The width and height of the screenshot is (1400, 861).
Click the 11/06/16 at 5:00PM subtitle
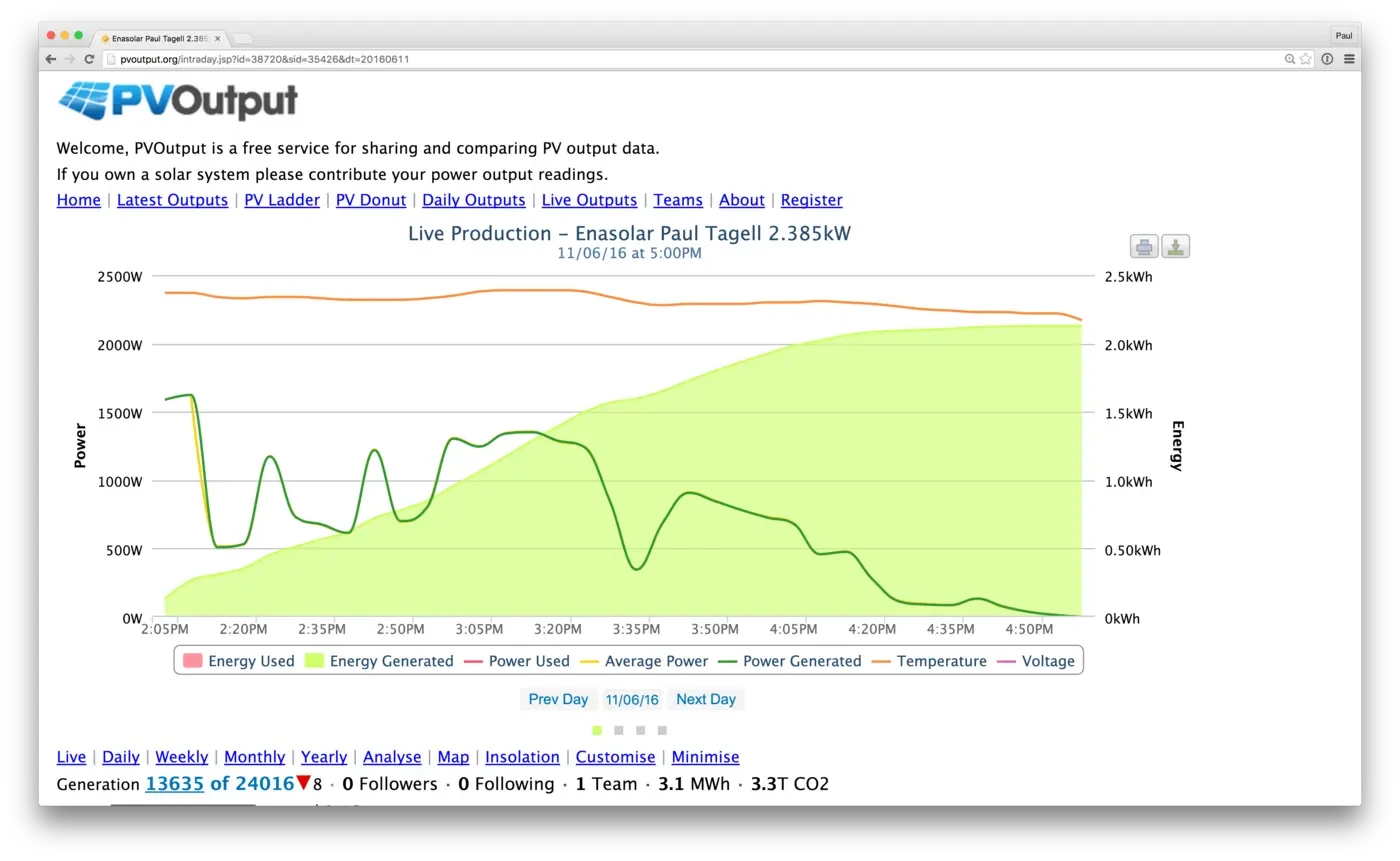click(x=630, y=254)
